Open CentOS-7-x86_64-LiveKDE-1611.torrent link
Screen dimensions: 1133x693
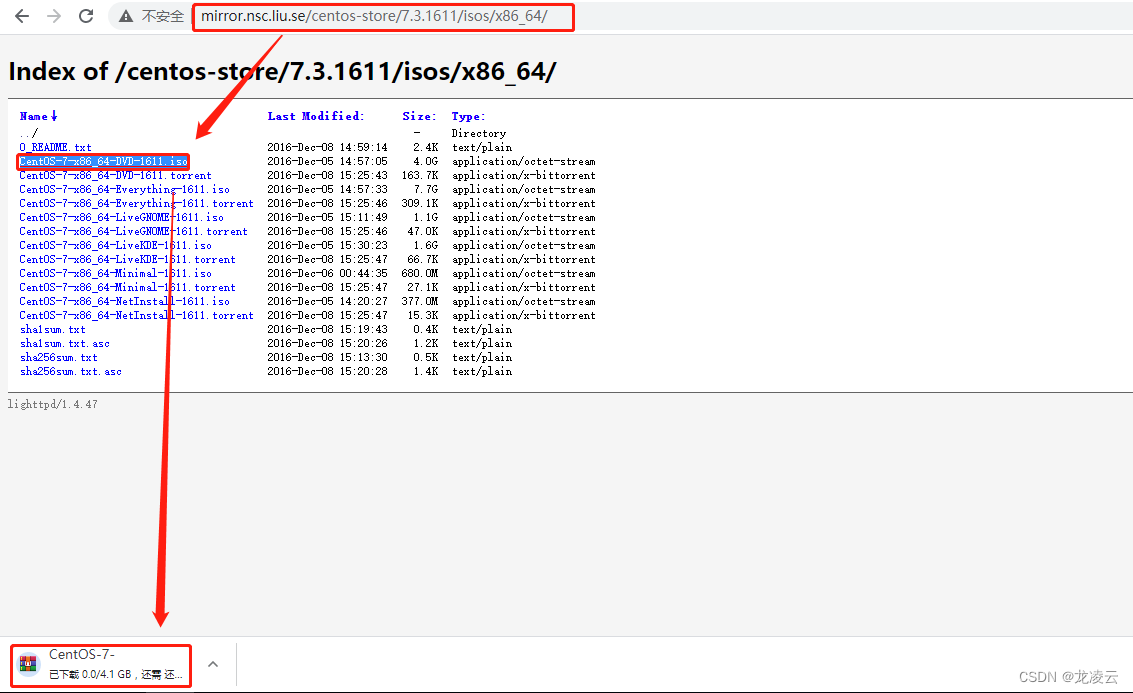pos(127,259)
